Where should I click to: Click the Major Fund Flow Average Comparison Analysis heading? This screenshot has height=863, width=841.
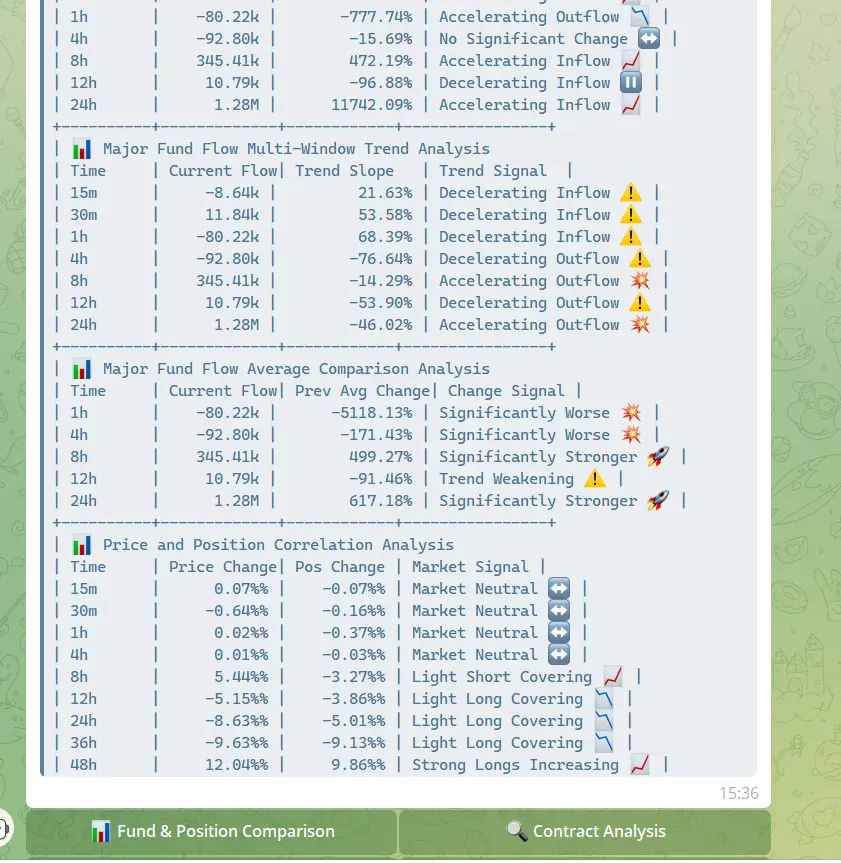coord(296,369)
